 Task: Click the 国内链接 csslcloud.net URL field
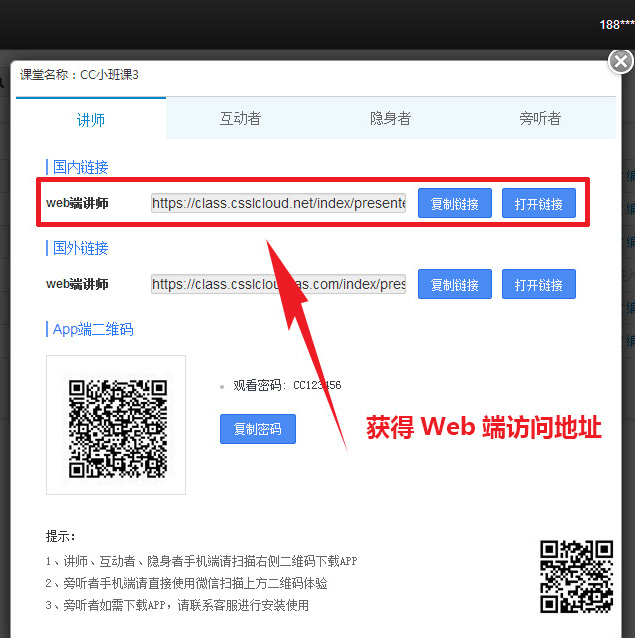pyautogui.click(x=278, y=204)
